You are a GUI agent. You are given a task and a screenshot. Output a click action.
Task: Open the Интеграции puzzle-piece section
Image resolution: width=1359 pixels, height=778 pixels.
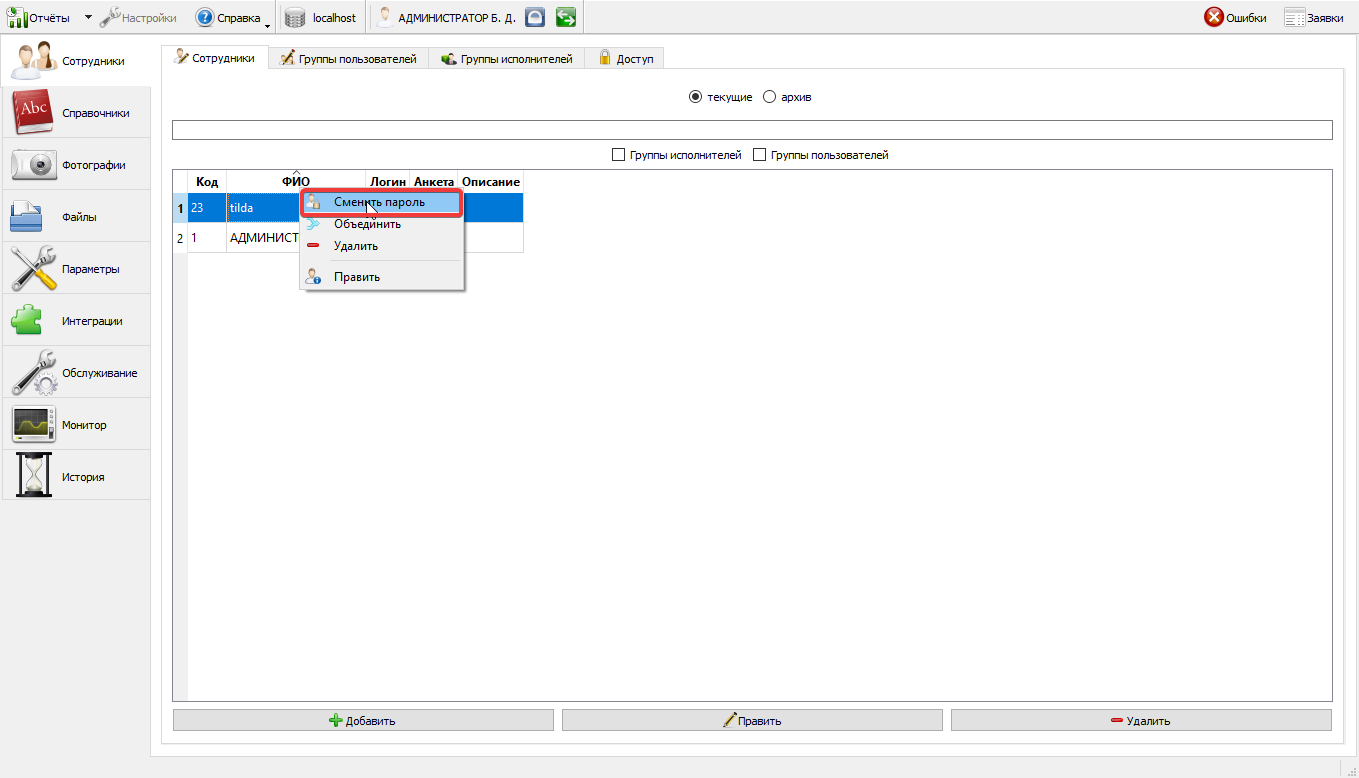pos(76,320)
